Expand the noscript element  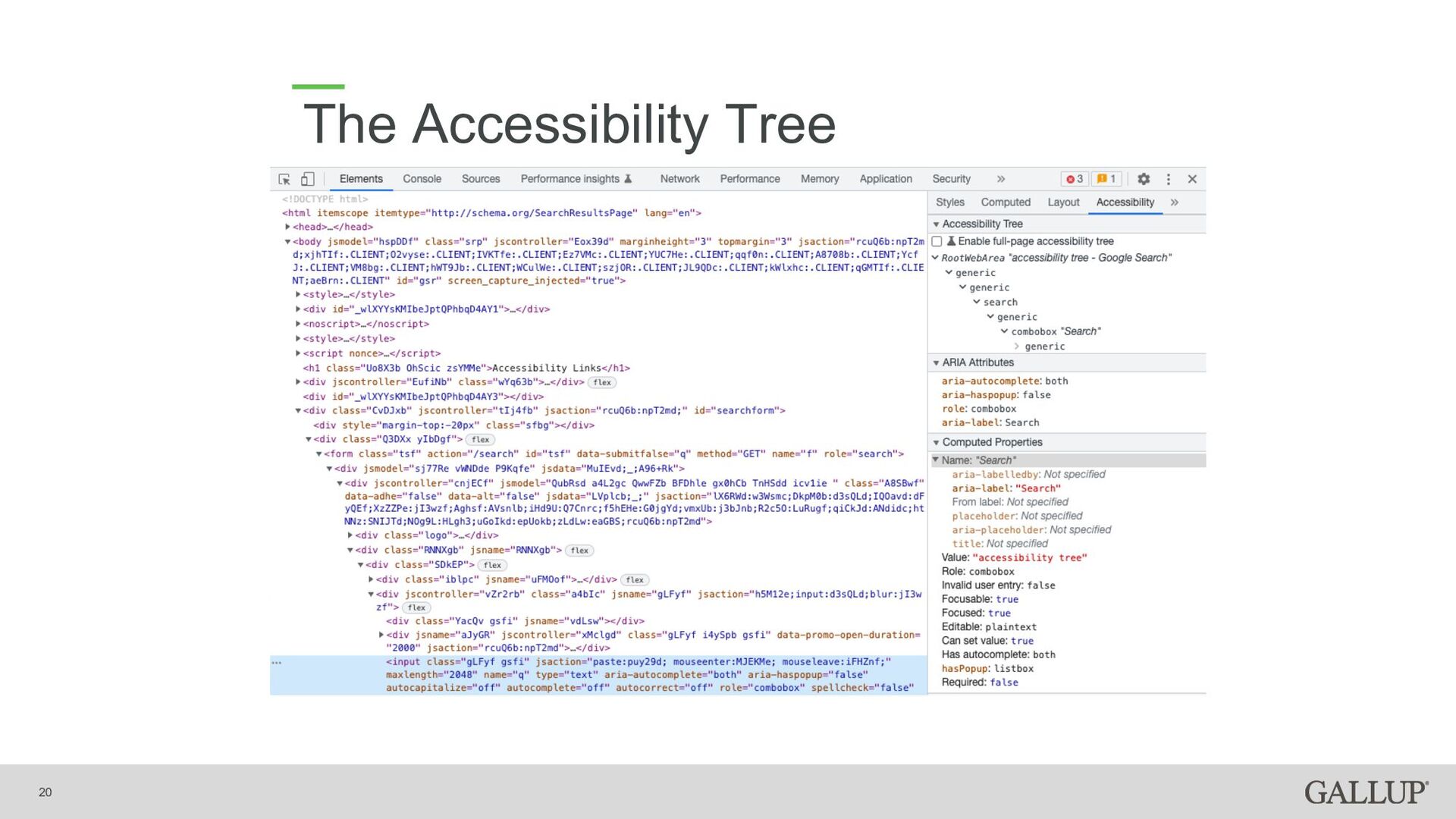[x=298, y=324]
